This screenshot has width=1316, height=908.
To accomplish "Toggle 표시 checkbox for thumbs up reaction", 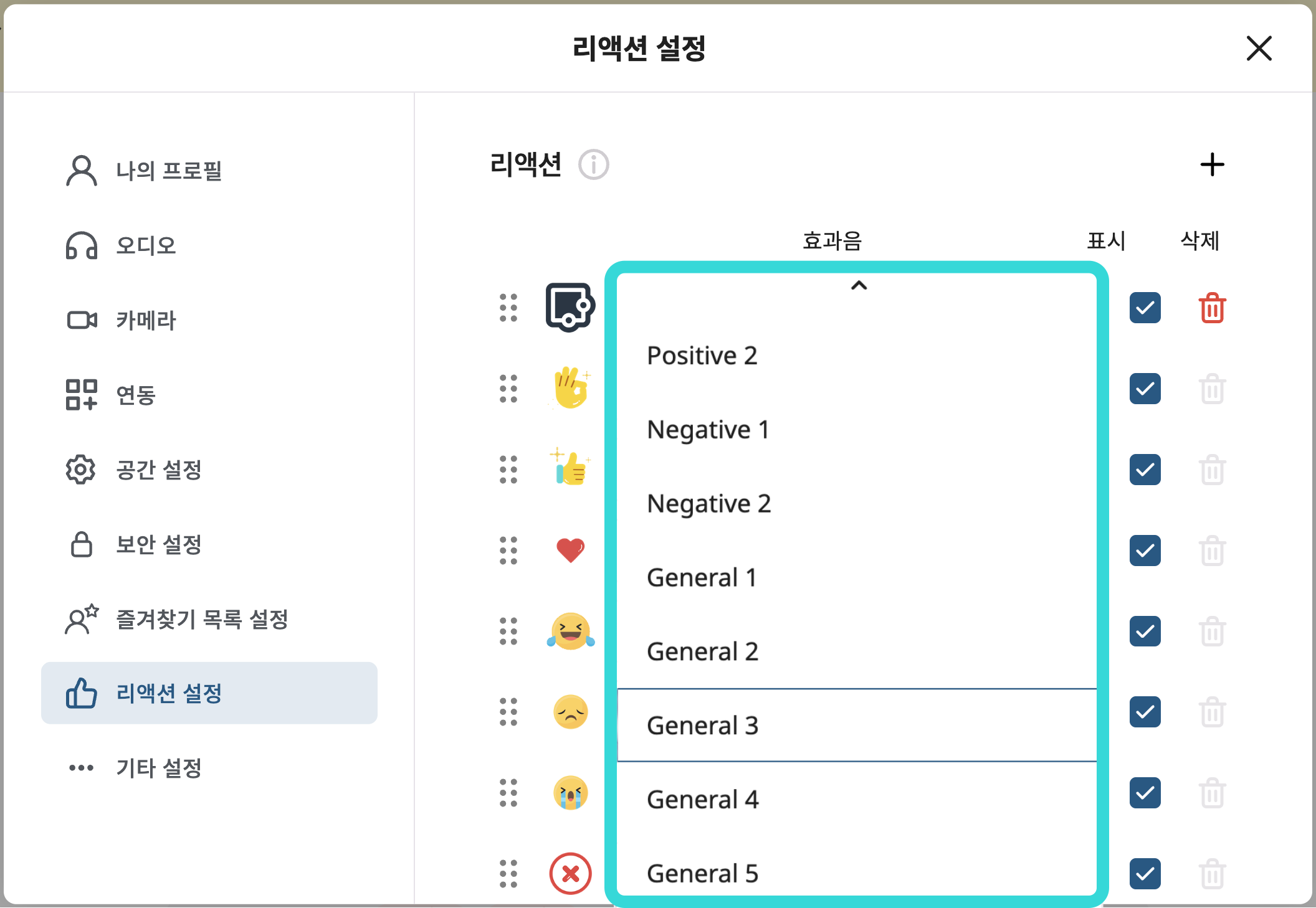I will click(x=1145, y=470).
